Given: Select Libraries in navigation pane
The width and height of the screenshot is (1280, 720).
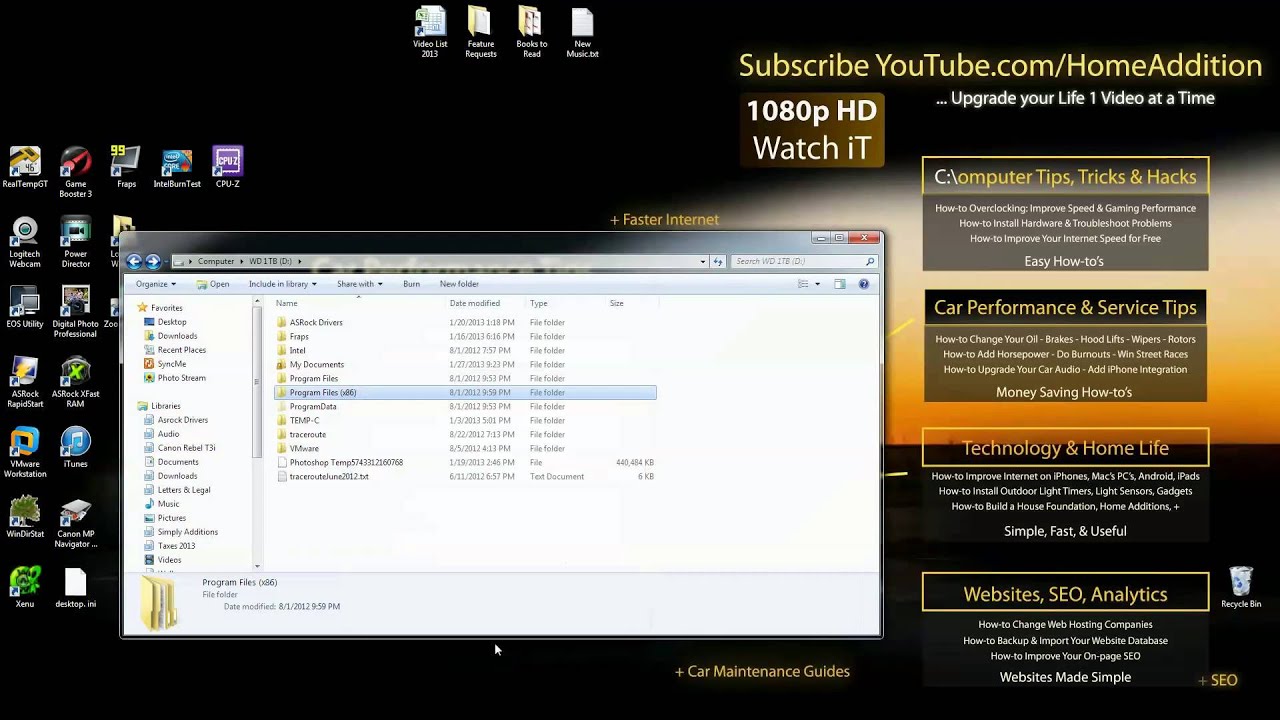Looking at the screenshot, I should click(x=165, y=406).
